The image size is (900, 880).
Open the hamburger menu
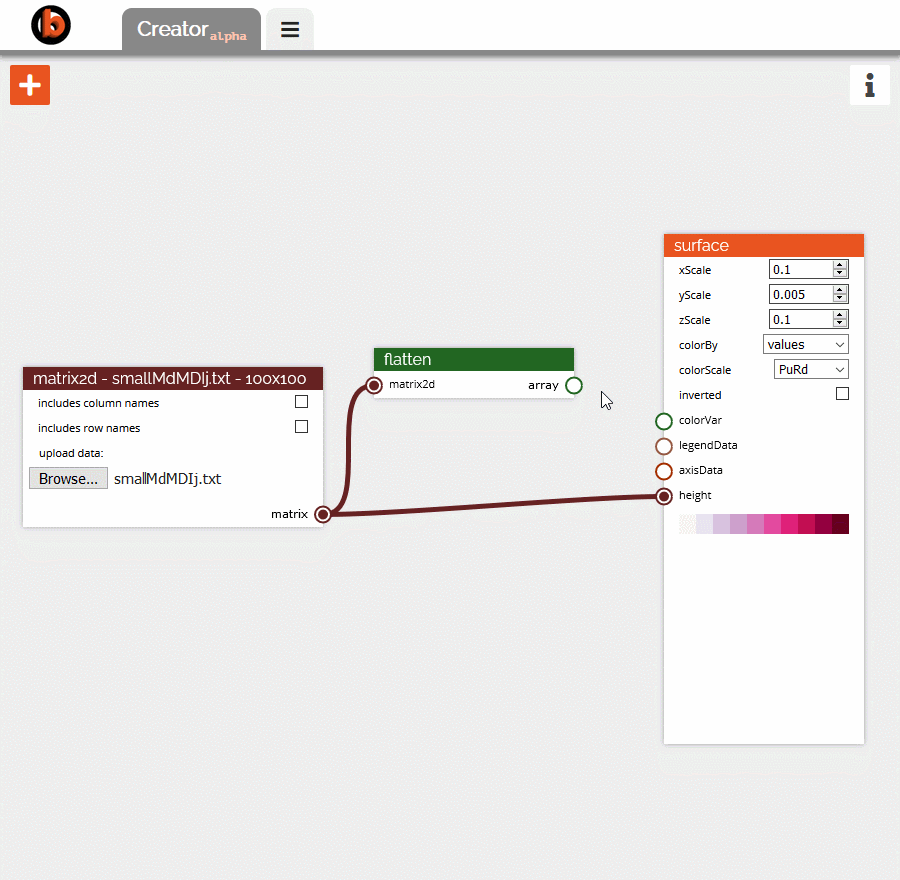(289, 29)
